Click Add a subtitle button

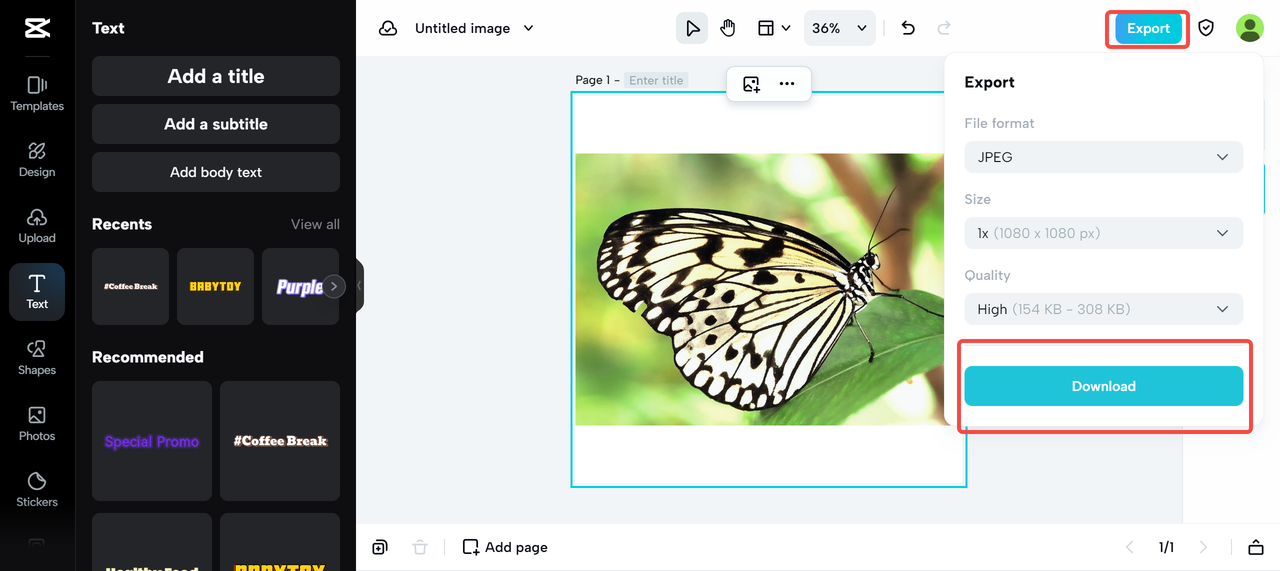click(x=216, y=124)
